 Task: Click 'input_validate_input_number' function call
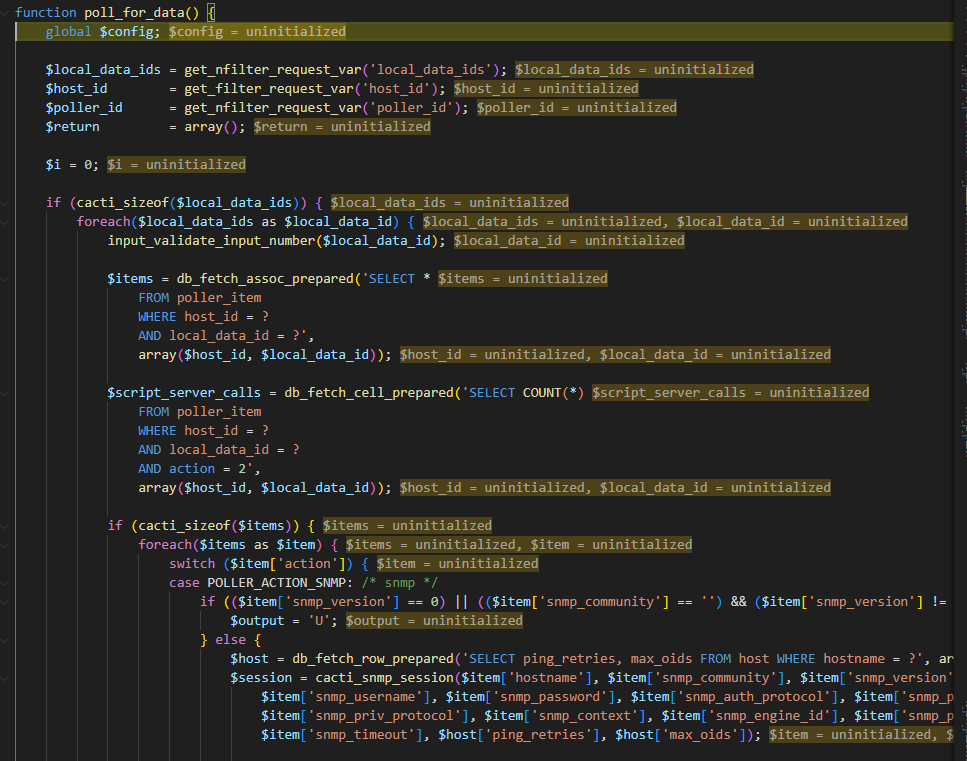coord(211,241)
